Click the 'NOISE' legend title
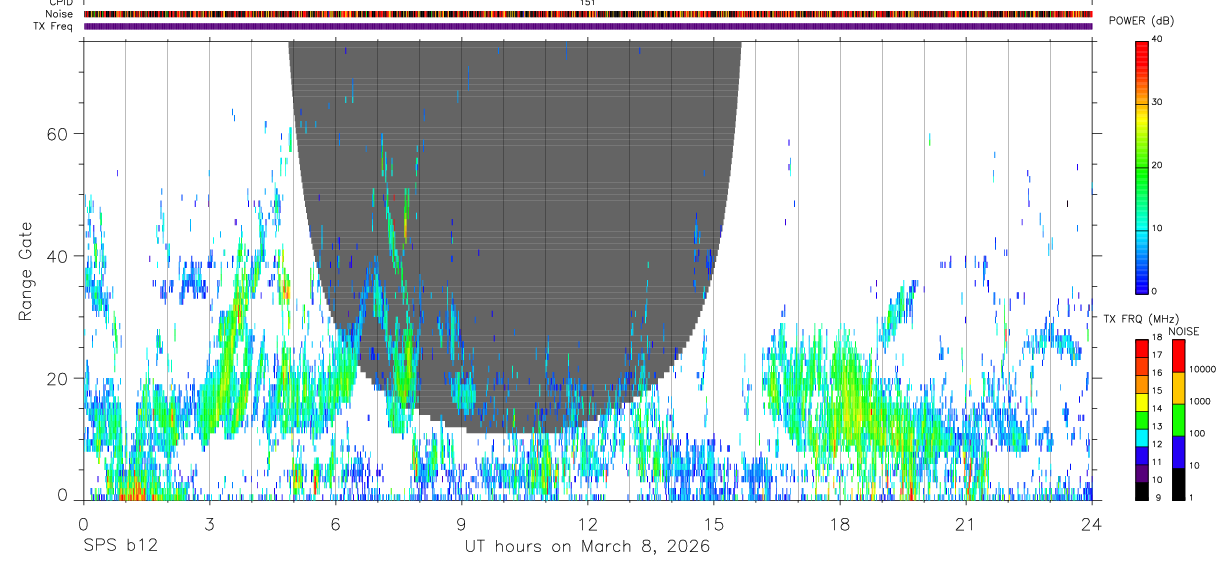 (x=1182, y=331)
